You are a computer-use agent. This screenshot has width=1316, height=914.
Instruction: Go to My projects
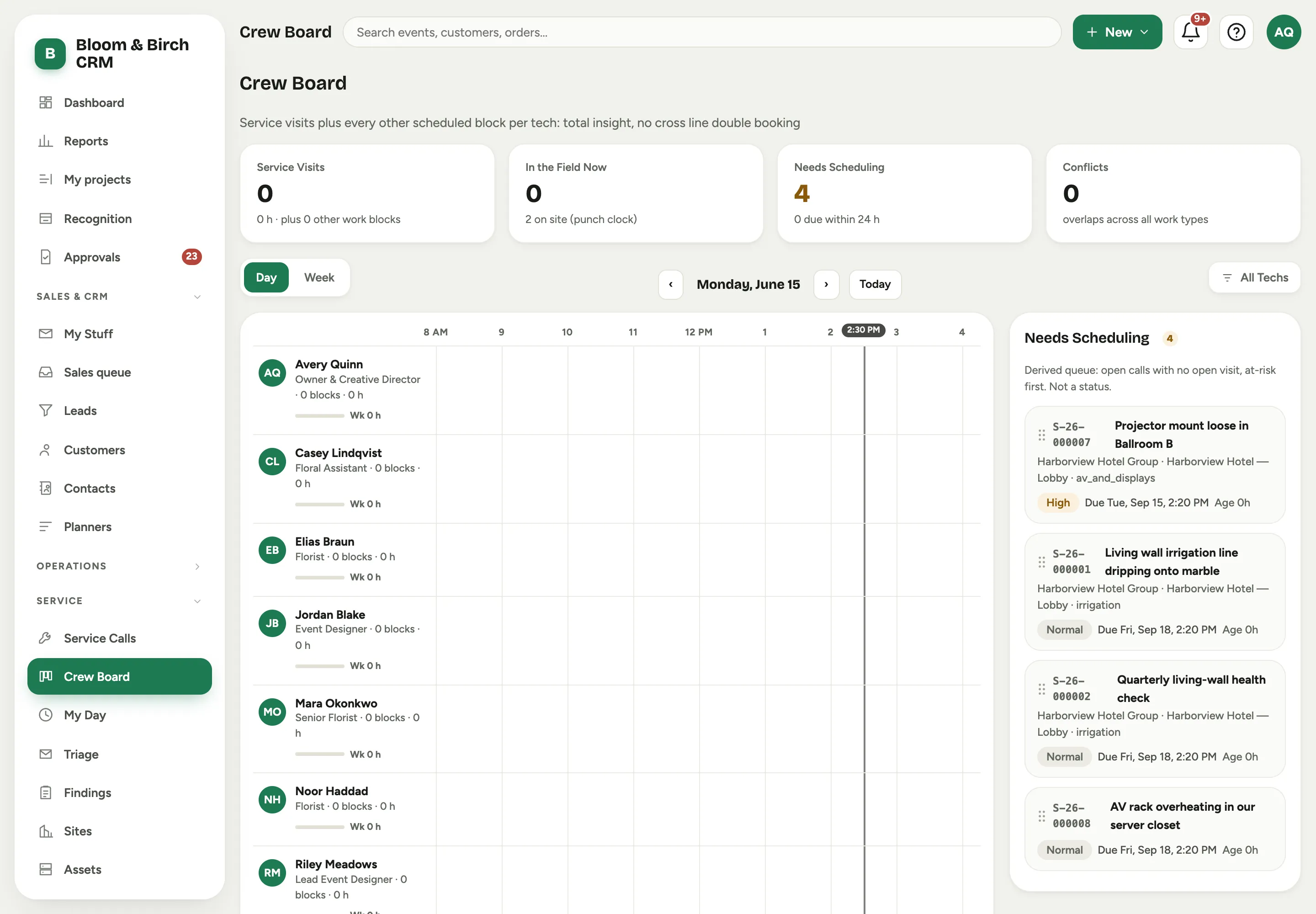pos(120,179)
